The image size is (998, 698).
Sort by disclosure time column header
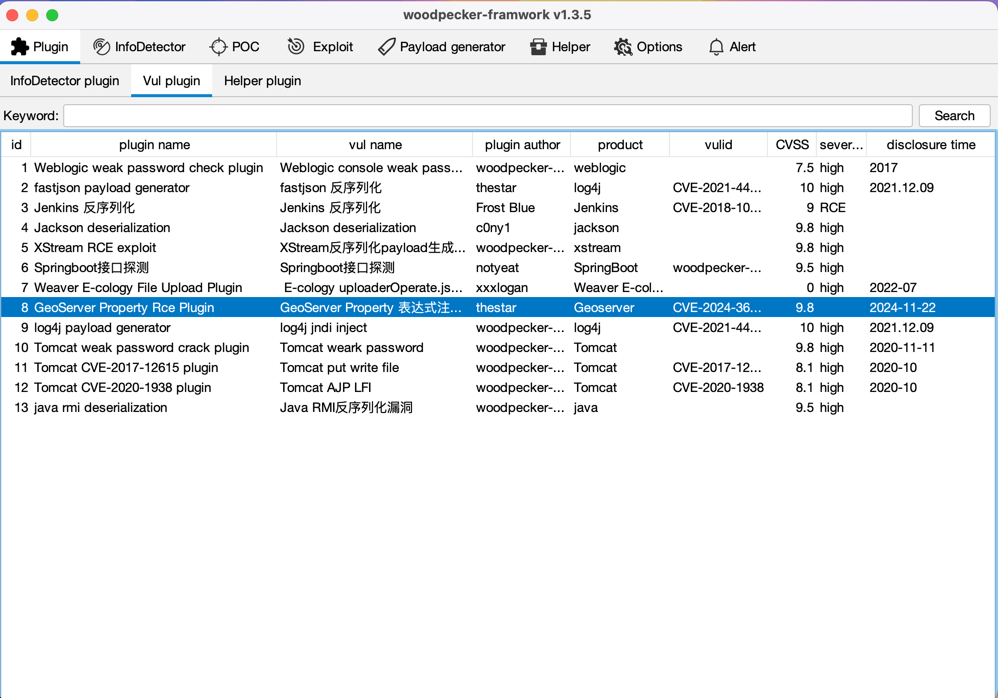pyautogui.click(x=931, y=144)
